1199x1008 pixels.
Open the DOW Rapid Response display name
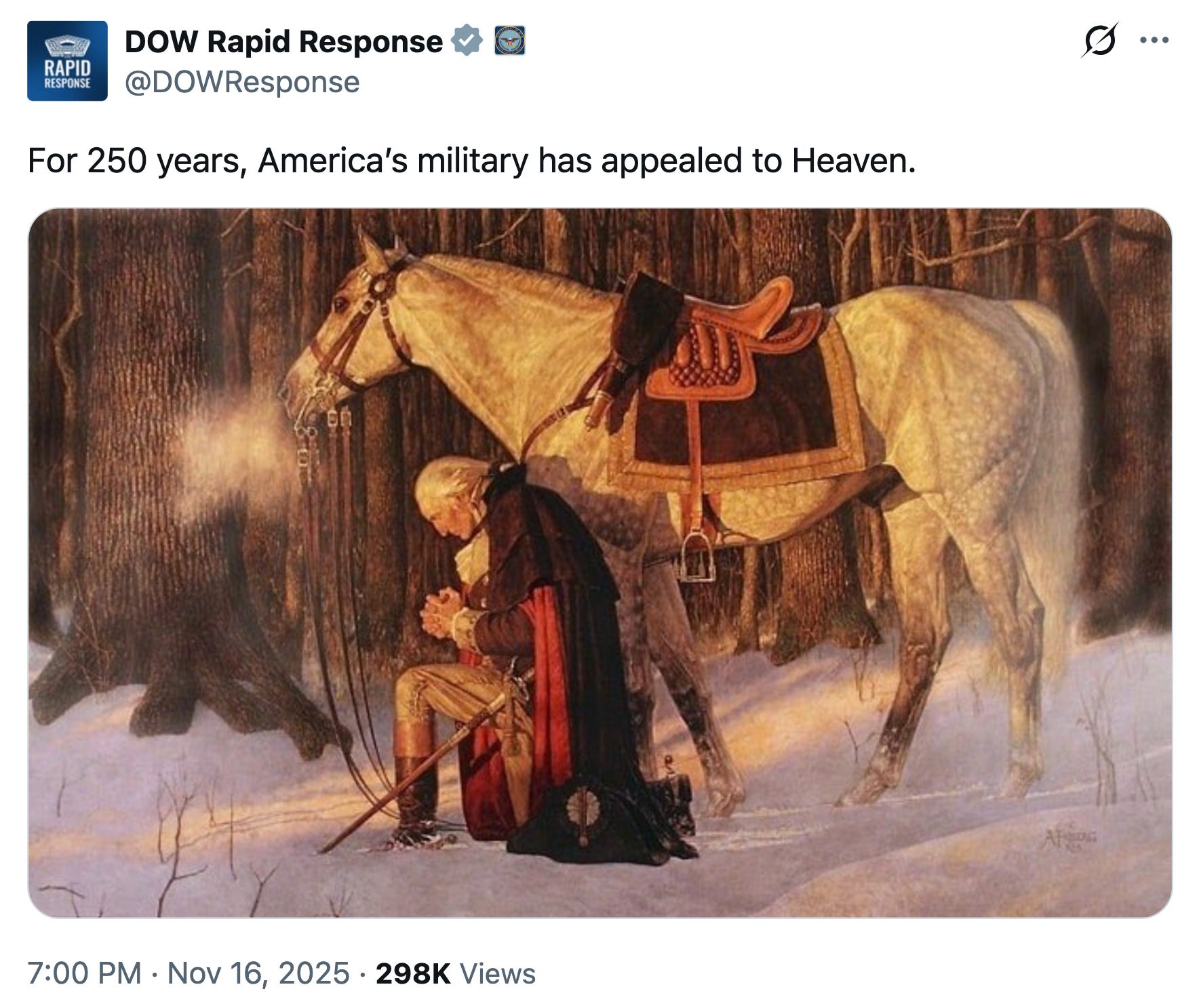283,41
